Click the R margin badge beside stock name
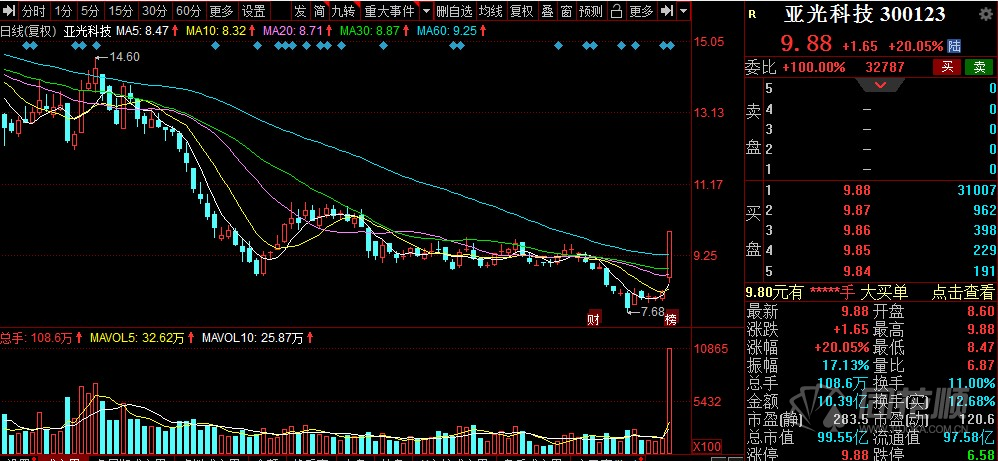 tap(751, 14)
